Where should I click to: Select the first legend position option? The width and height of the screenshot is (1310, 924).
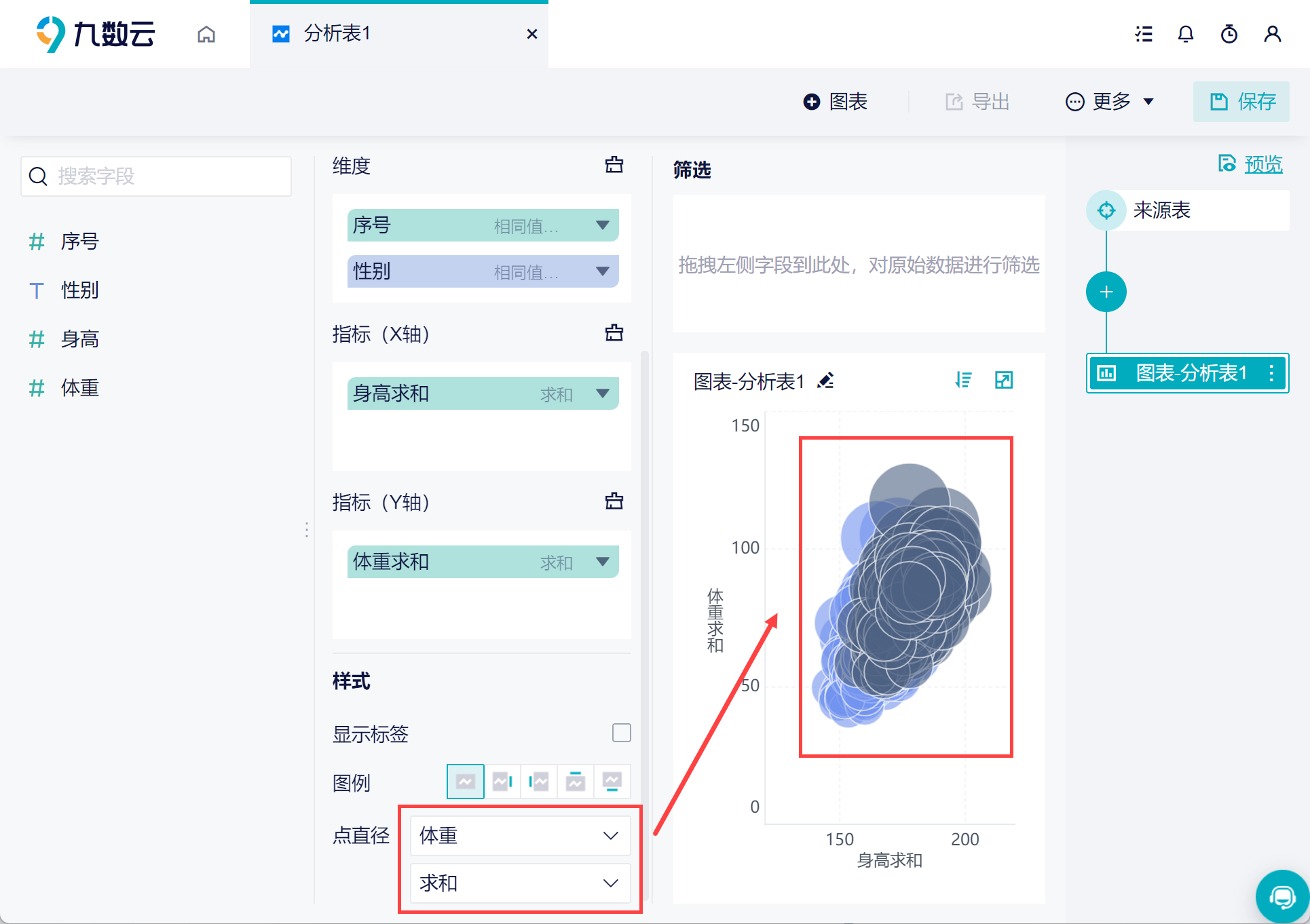(x=466, y=782)
